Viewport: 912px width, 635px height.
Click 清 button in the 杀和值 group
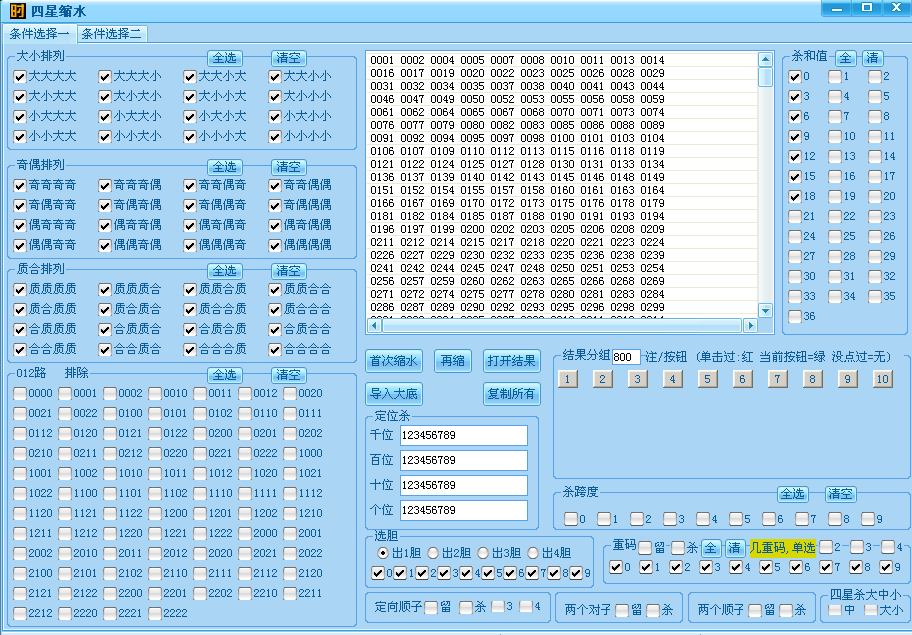click(x=872, y=58)
